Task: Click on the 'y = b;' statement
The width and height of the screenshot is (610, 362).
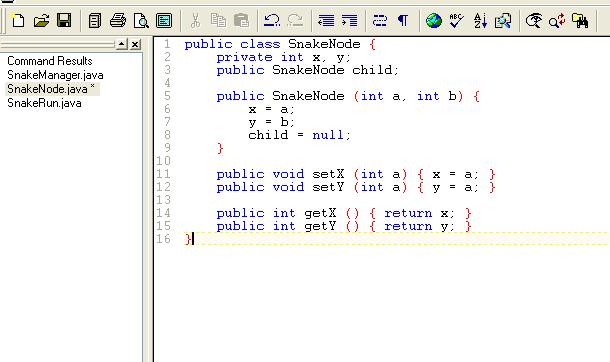Action: (272, 122)
